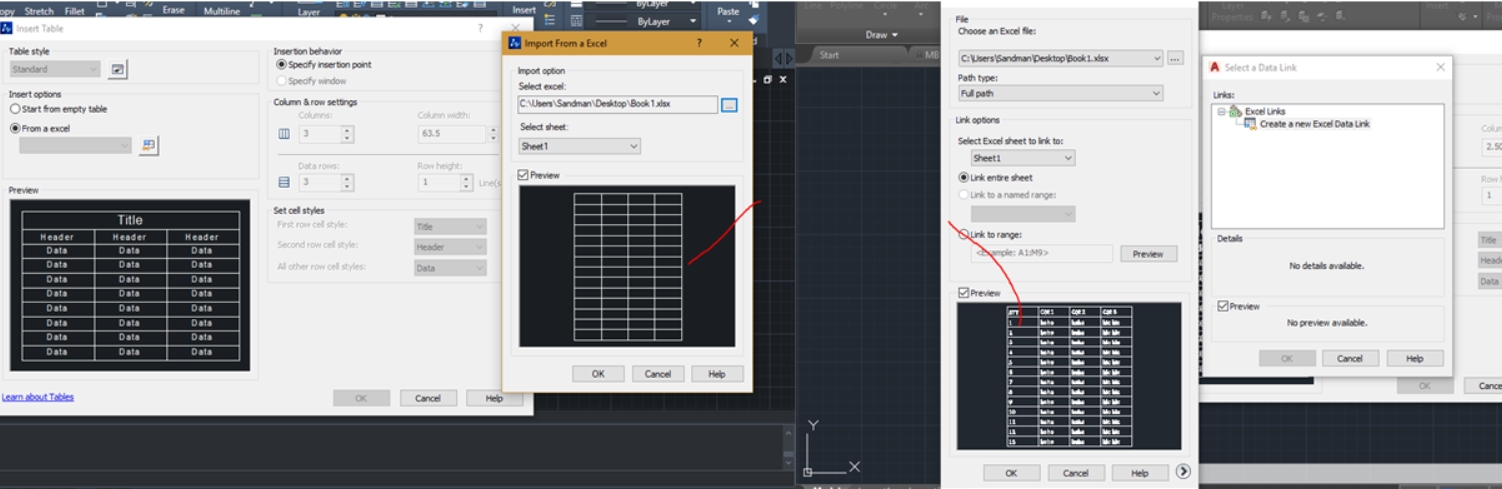Click Help in Insert Table dialog

pos(494,398)
